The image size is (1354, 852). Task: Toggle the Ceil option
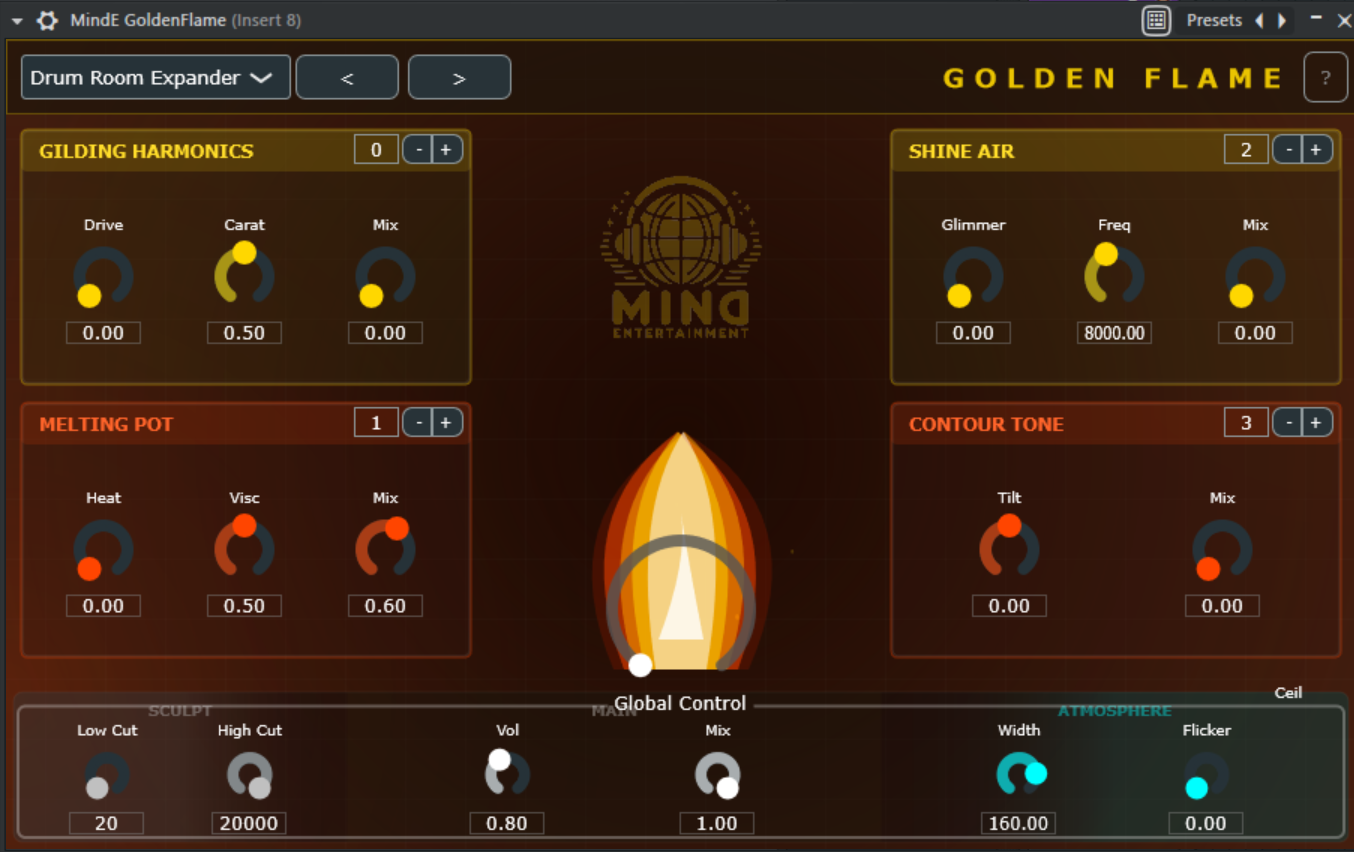click(x=1289, y=692)
